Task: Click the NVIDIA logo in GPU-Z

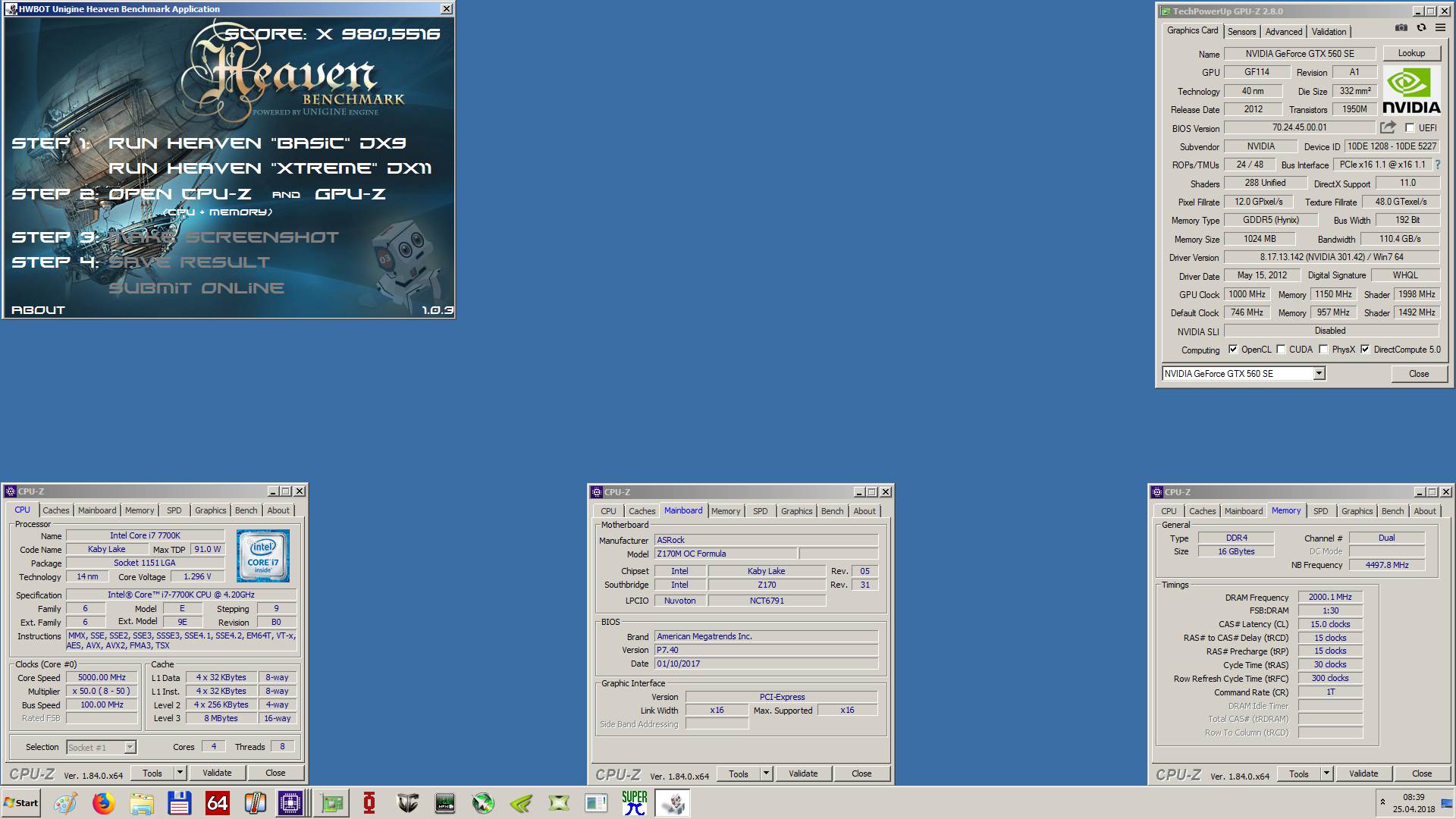Action: pyautogui.click(x=1411, y=90)
